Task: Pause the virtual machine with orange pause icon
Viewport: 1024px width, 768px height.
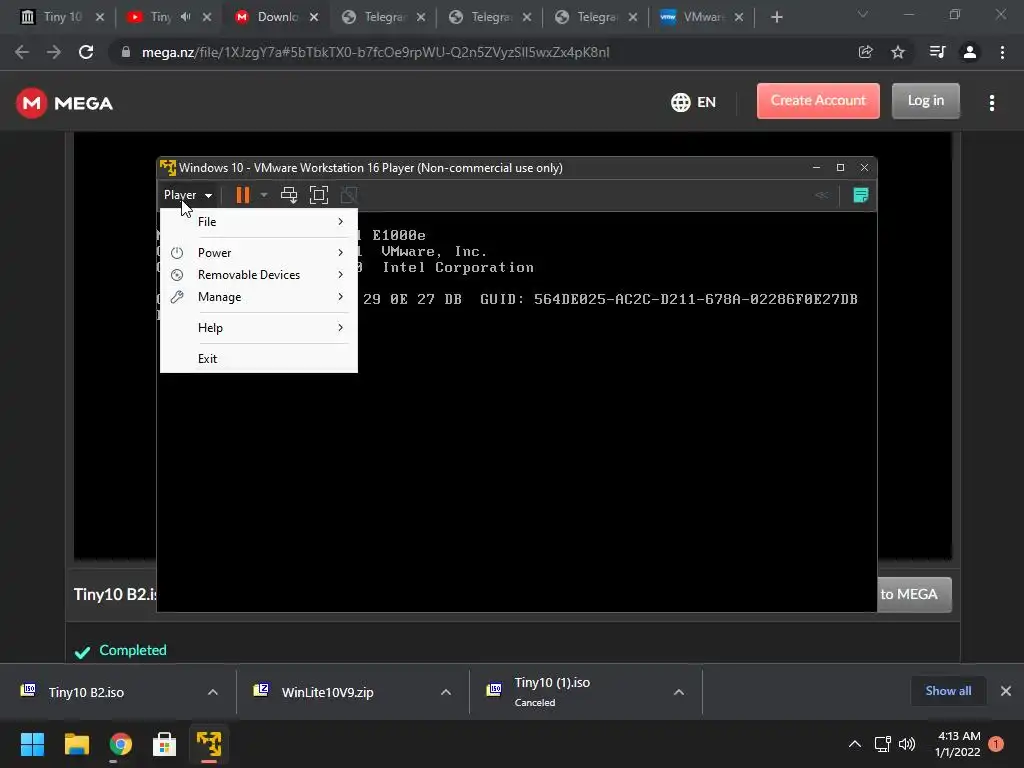Action: pos(242,195)
